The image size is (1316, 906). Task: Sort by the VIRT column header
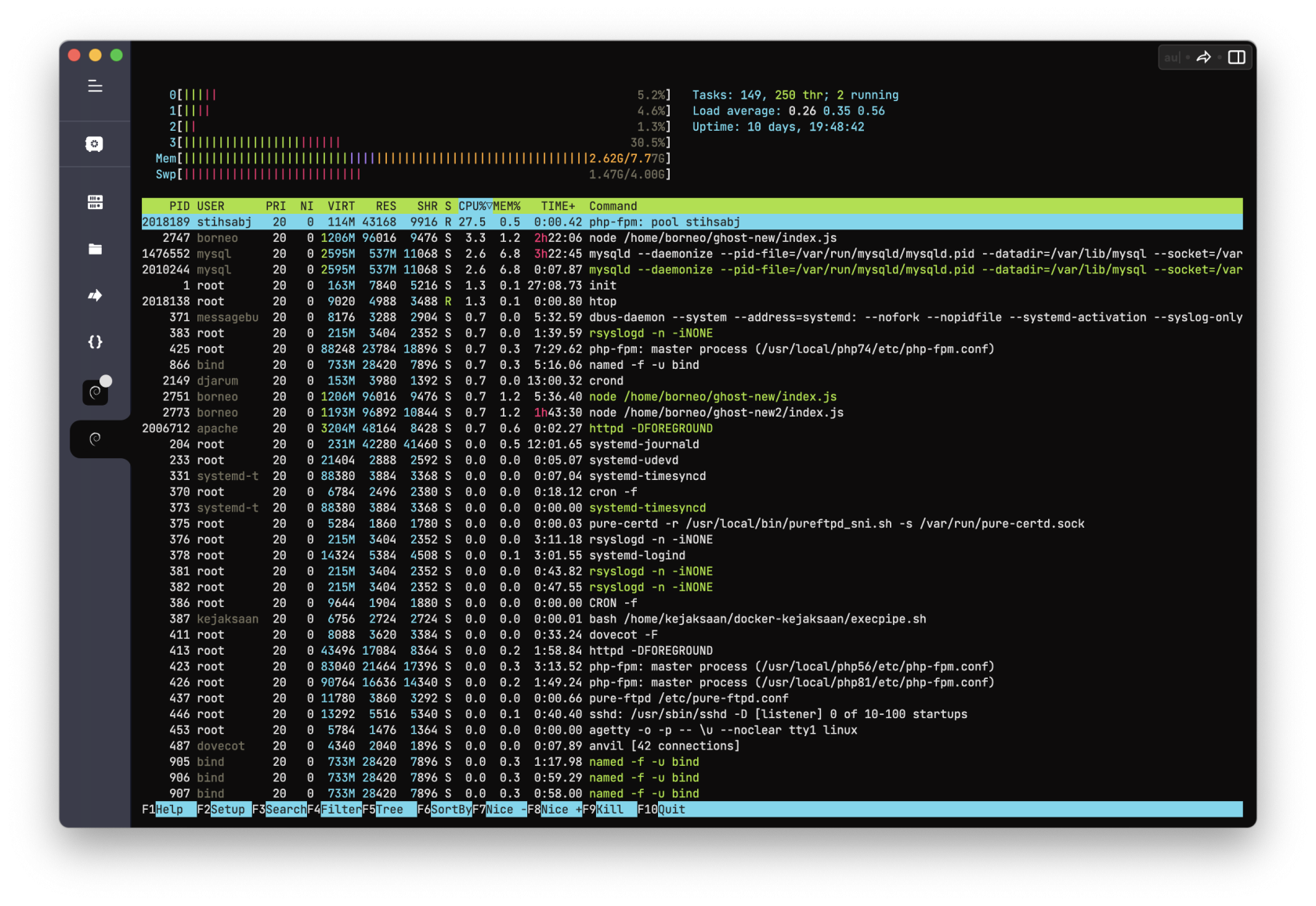(342, 207)
